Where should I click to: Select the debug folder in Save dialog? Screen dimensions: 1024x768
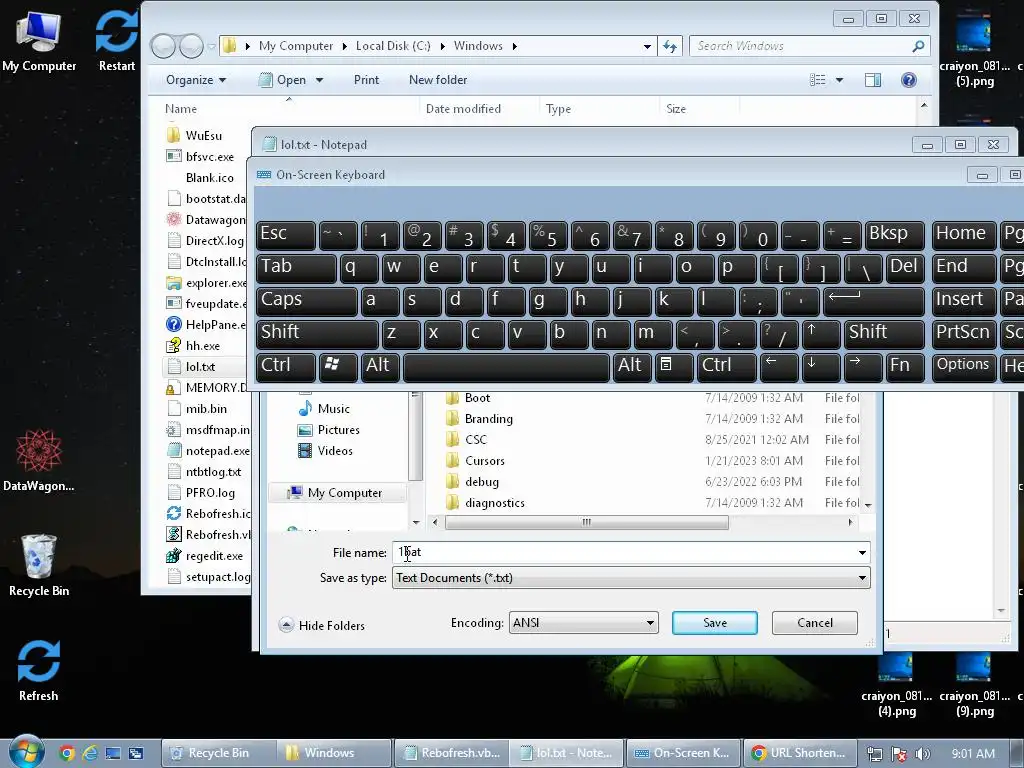482,482
